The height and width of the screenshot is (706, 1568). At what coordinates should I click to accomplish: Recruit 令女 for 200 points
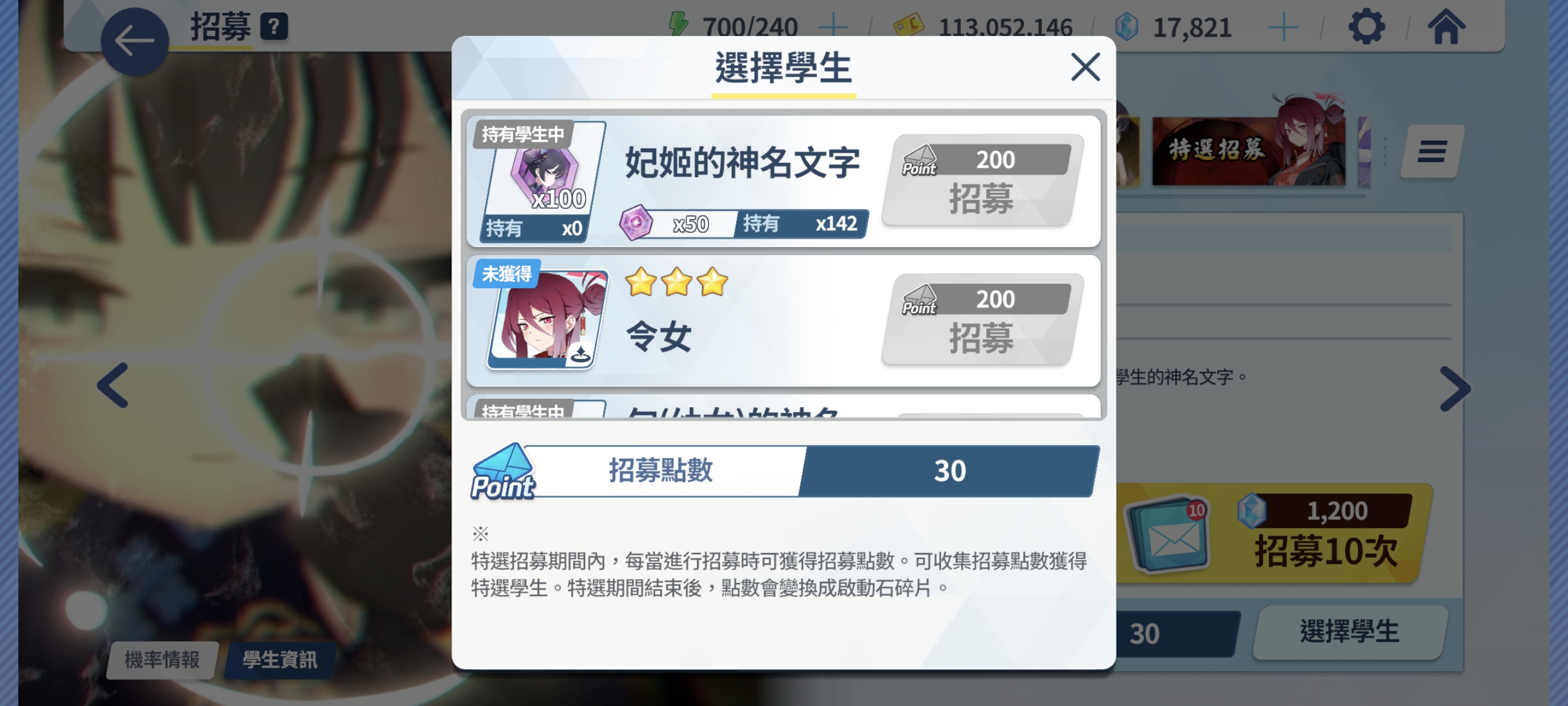982,319
